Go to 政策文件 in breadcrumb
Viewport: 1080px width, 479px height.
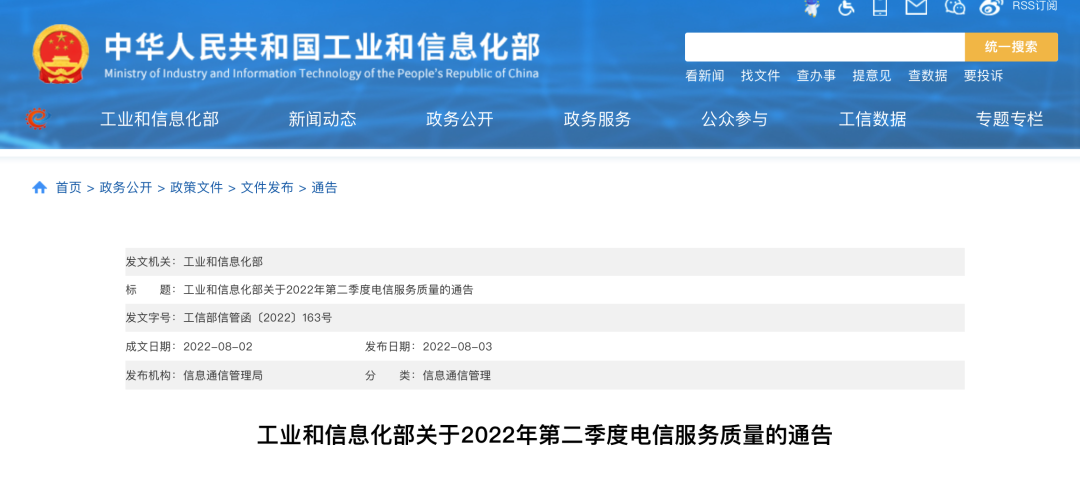[196, 187]
